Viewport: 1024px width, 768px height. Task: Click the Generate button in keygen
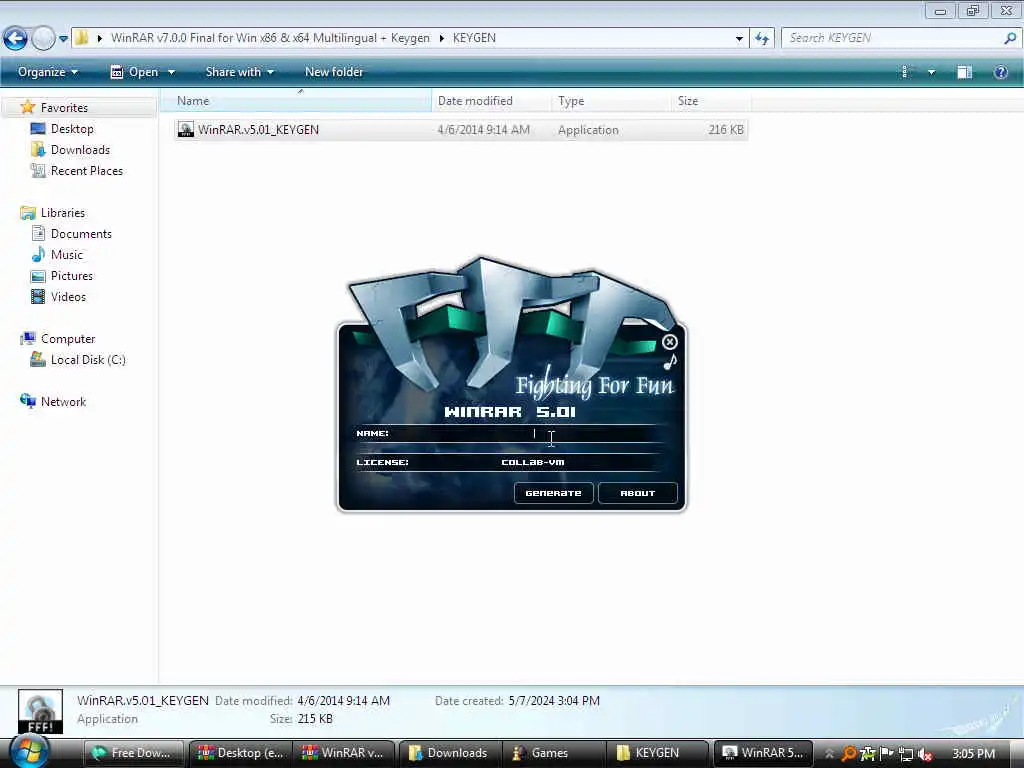click(553, 493)
